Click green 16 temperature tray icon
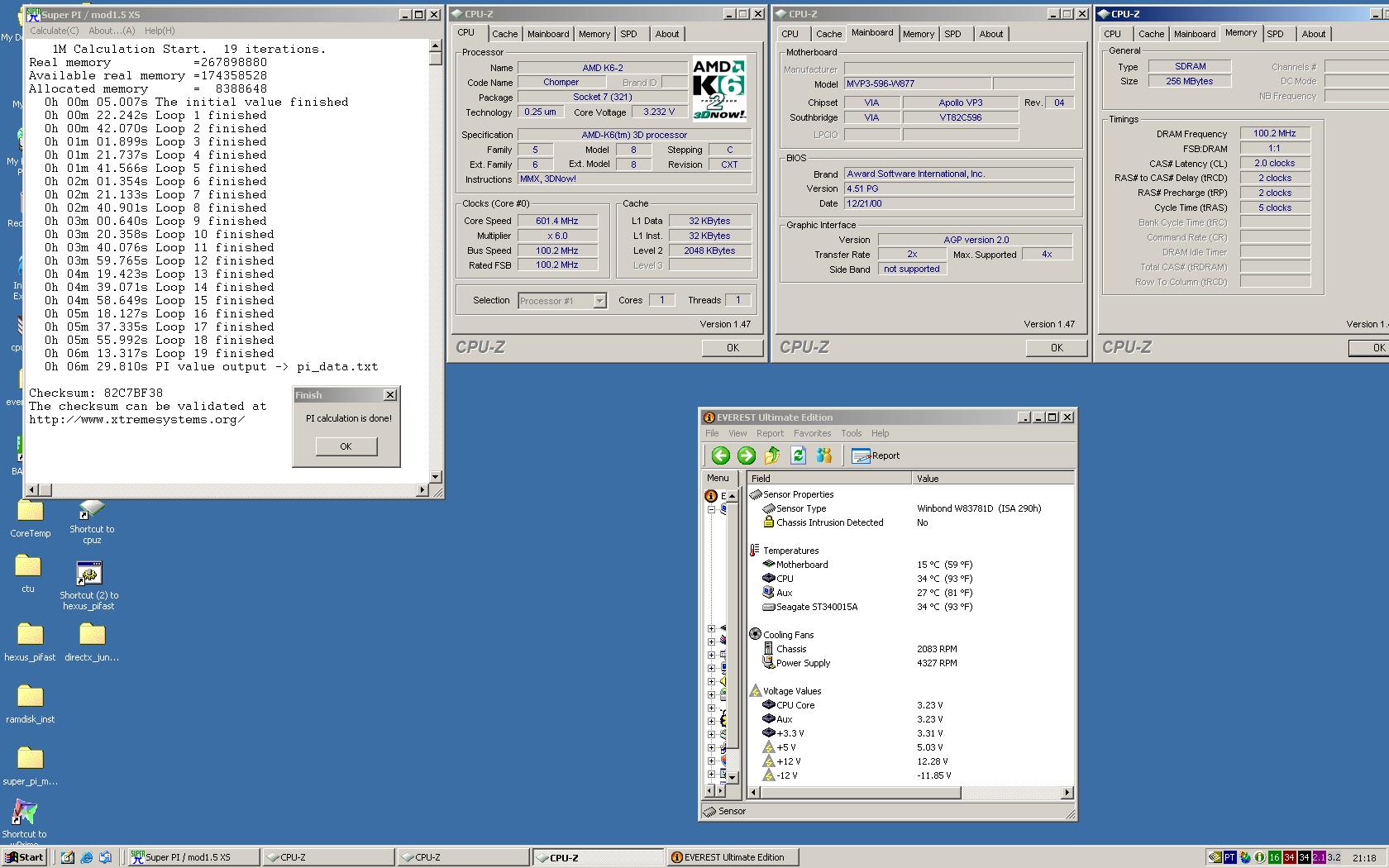1389x868 pixels. 1274,857
